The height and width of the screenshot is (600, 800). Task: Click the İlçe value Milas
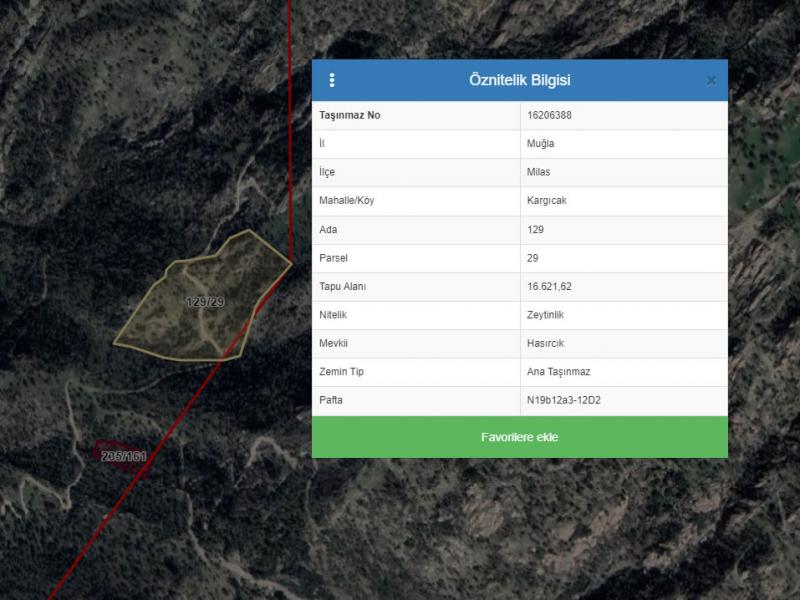[538, 172]
